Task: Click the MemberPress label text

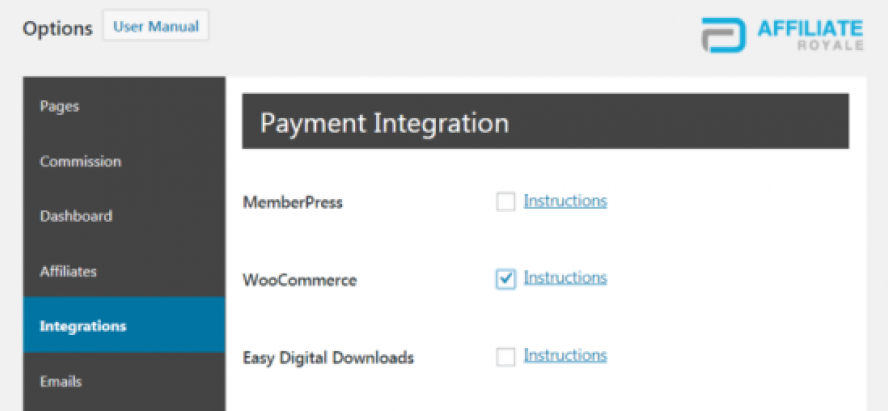Action: coord(293,203)
